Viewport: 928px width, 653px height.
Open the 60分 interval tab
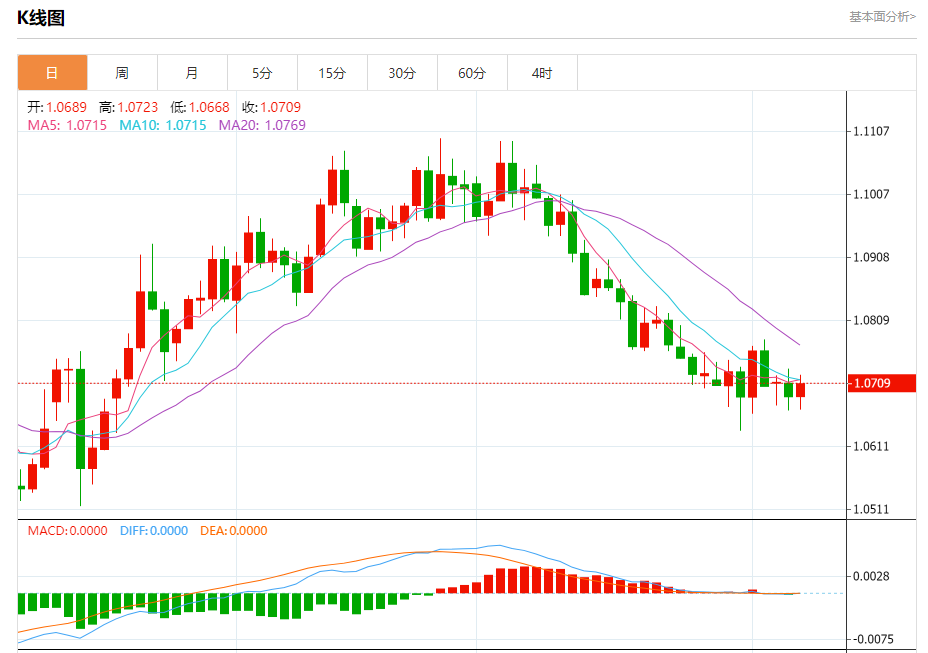point(472,73)
